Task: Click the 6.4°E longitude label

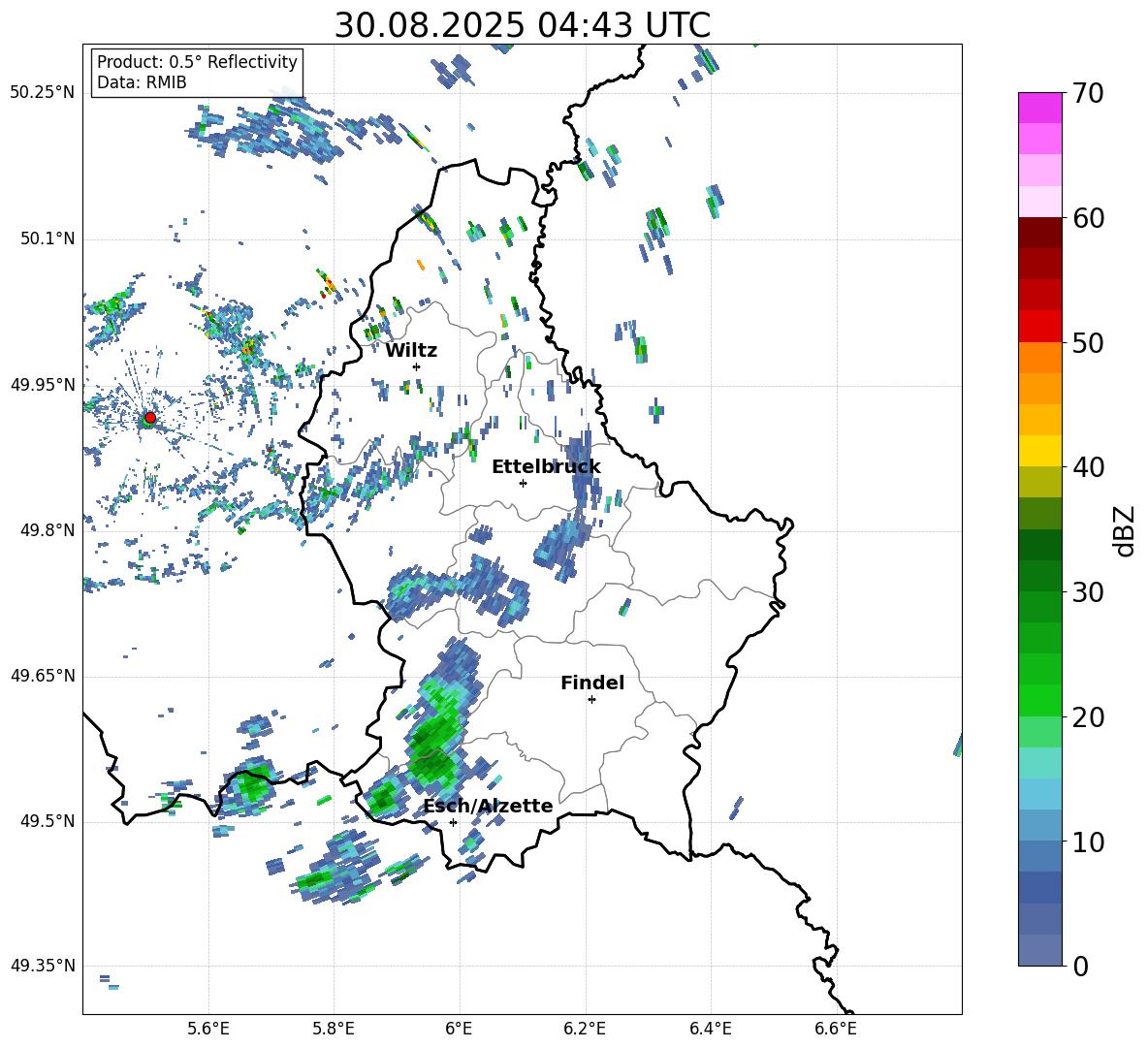Action: point(710,1029)
